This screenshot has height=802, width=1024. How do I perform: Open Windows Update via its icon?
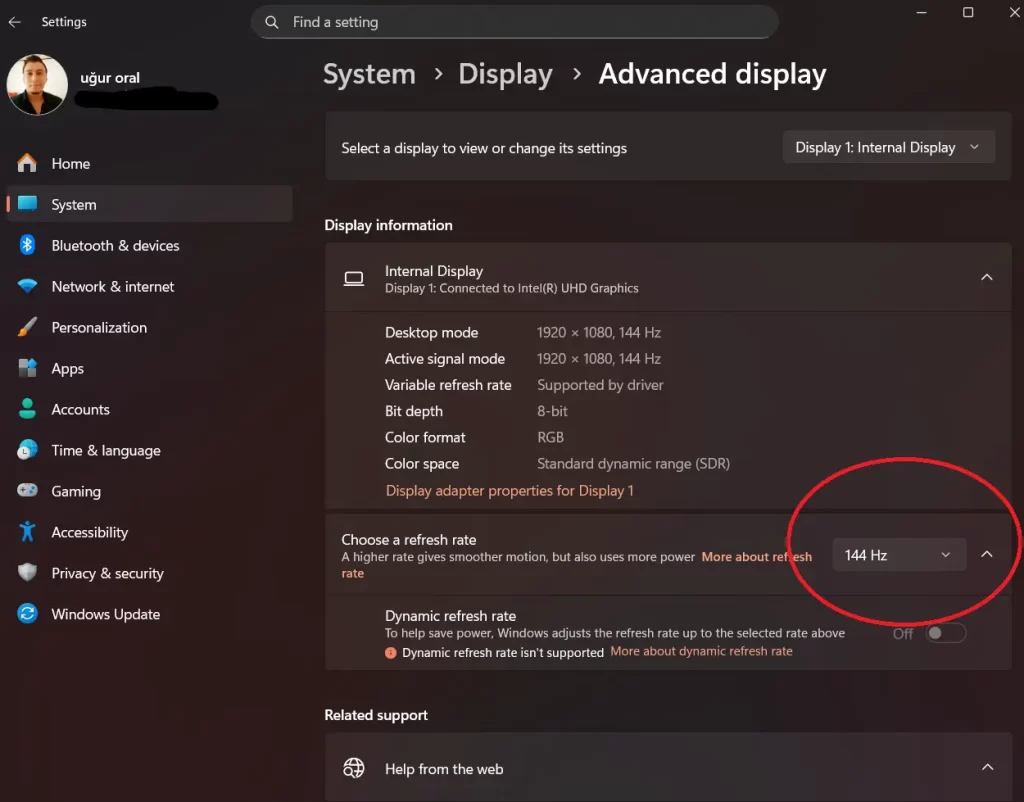[x=27, y=614]
